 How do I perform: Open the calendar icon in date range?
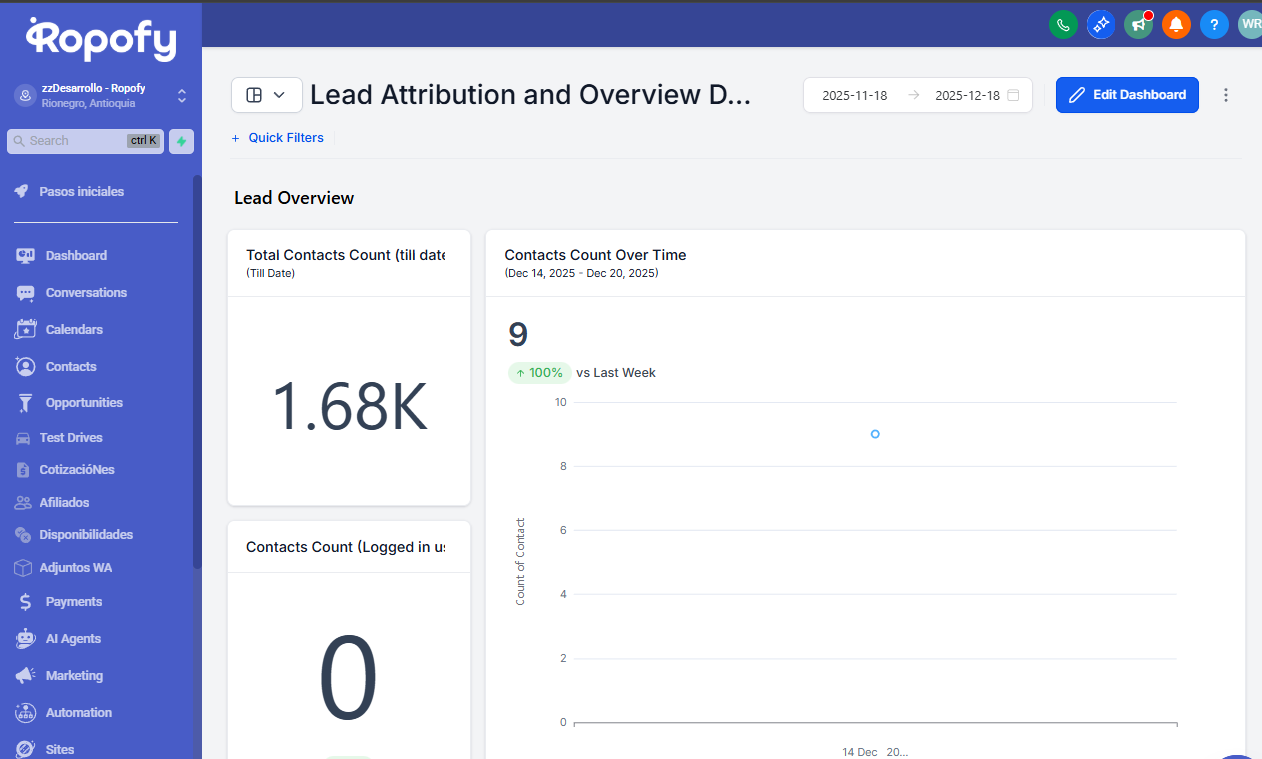coord(1013,96)
